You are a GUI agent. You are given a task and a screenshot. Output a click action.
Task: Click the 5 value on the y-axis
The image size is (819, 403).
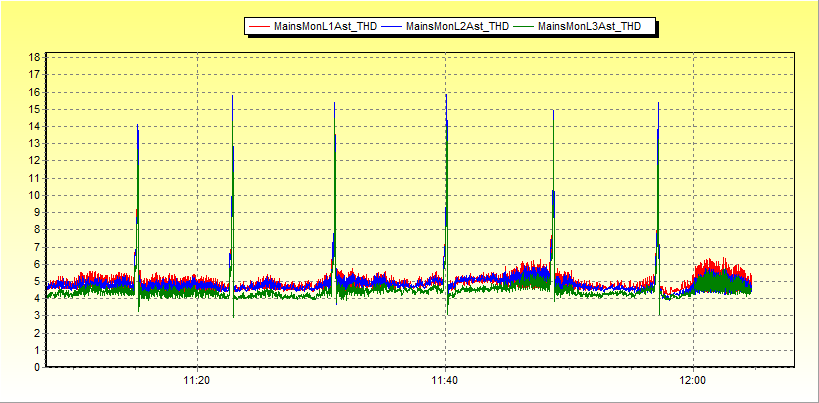(37, 281)
